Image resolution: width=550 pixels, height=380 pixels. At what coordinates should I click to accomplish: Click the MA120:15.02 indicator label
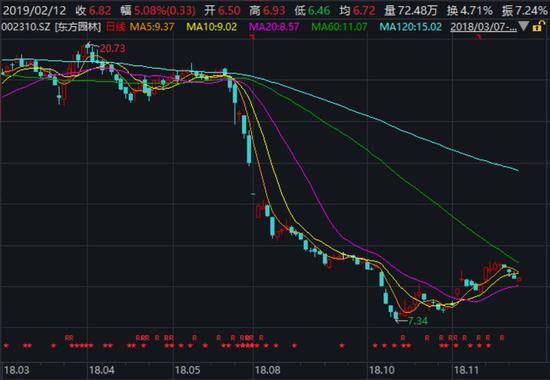(x=411, y=27)
